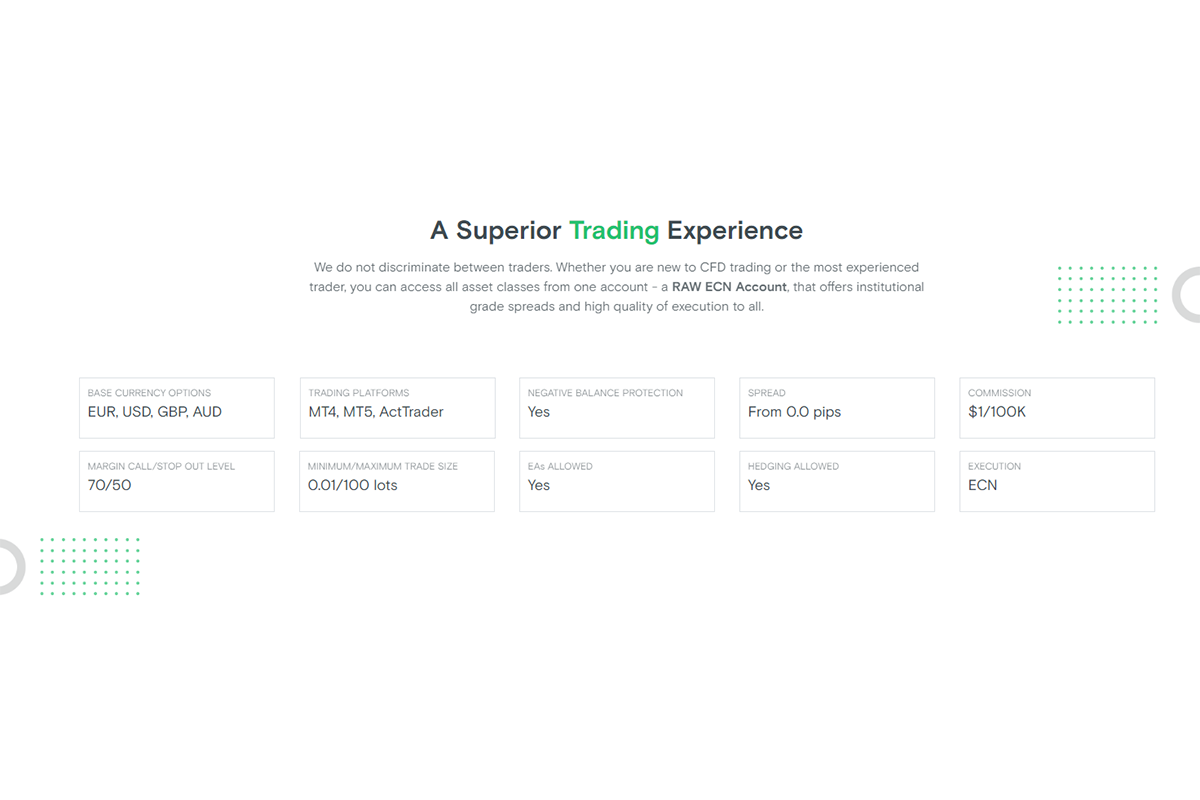
Task: Click the Commission $1/100K card
Action: coord(1057,408)
